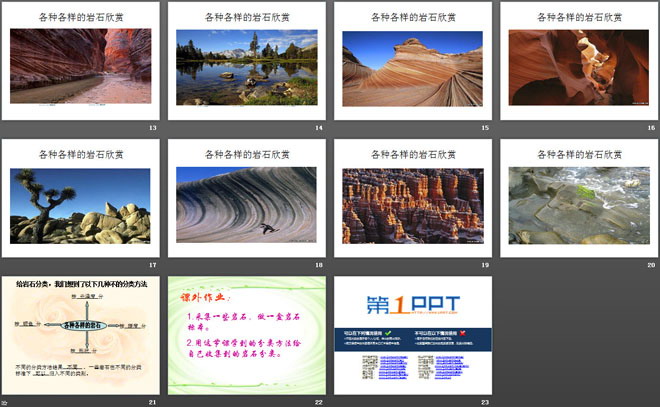Image resolution: width=660 pixels, height=407 pixels.
Task: Choose the slide 15 swirling sandstone thumbnail
Action: [x=412, y=67]
